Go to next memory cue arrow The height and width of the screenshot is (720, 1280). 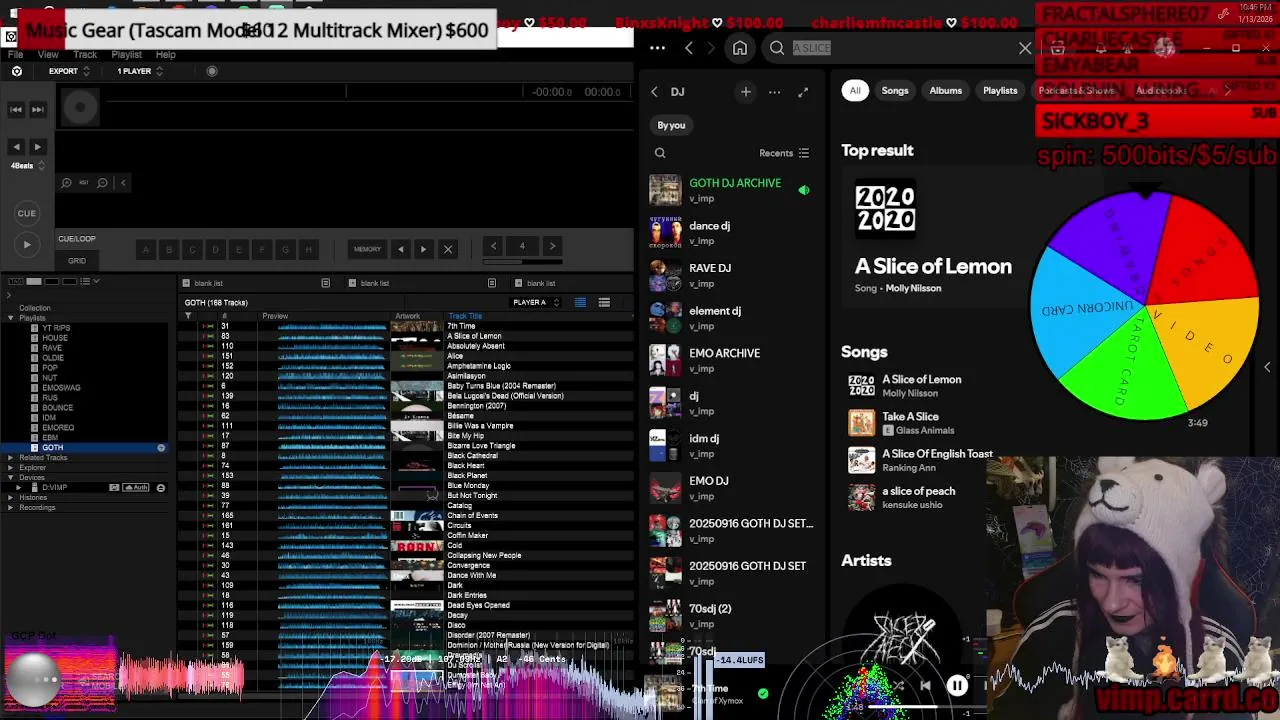pyautogui.click(x=423, y=249)
